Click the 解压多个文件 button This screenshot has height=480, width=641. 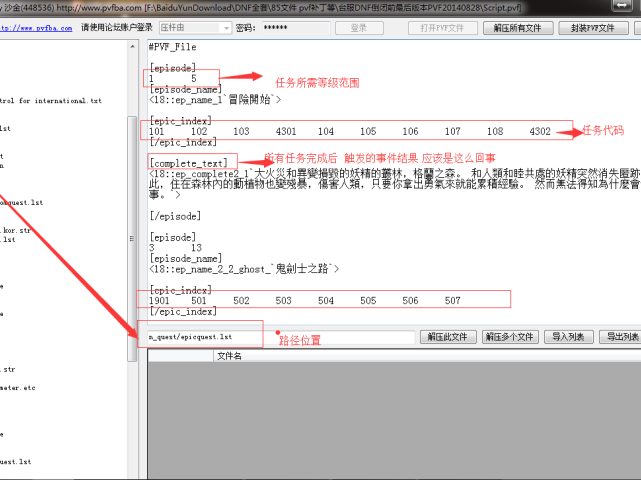pos(510,337)
